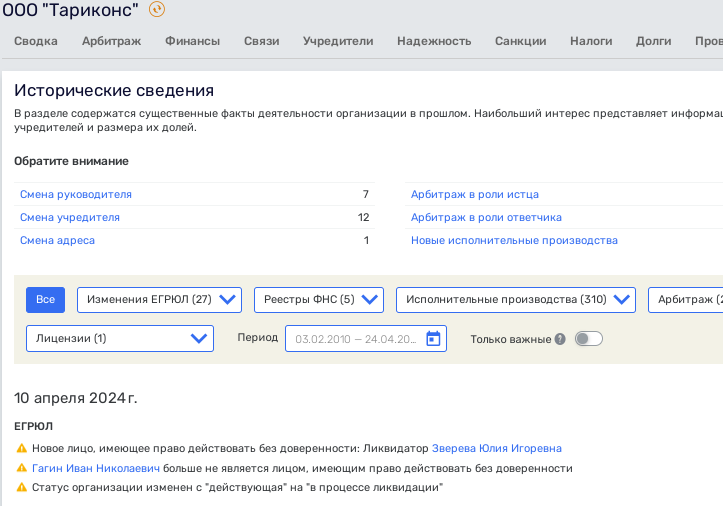Switch to the 'Арбитраж' tab
Viewport: 723px width, 506px height.
coord(111,41)
